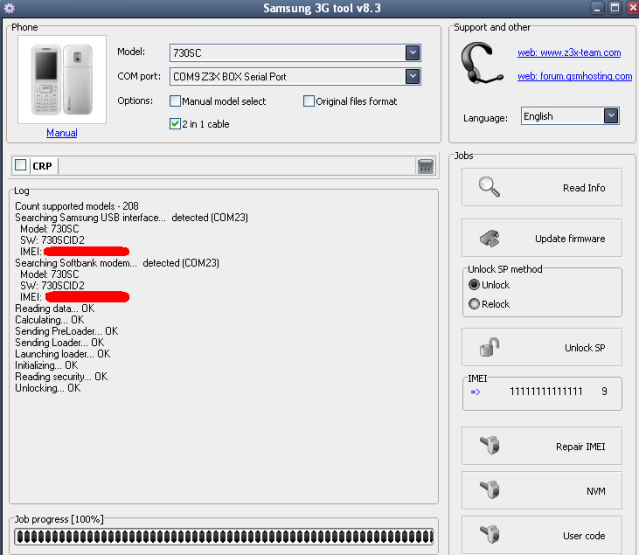The image size is (639, 555).
Task: Click the IMEI field with 11111111111111
Action: coord(545,392)
